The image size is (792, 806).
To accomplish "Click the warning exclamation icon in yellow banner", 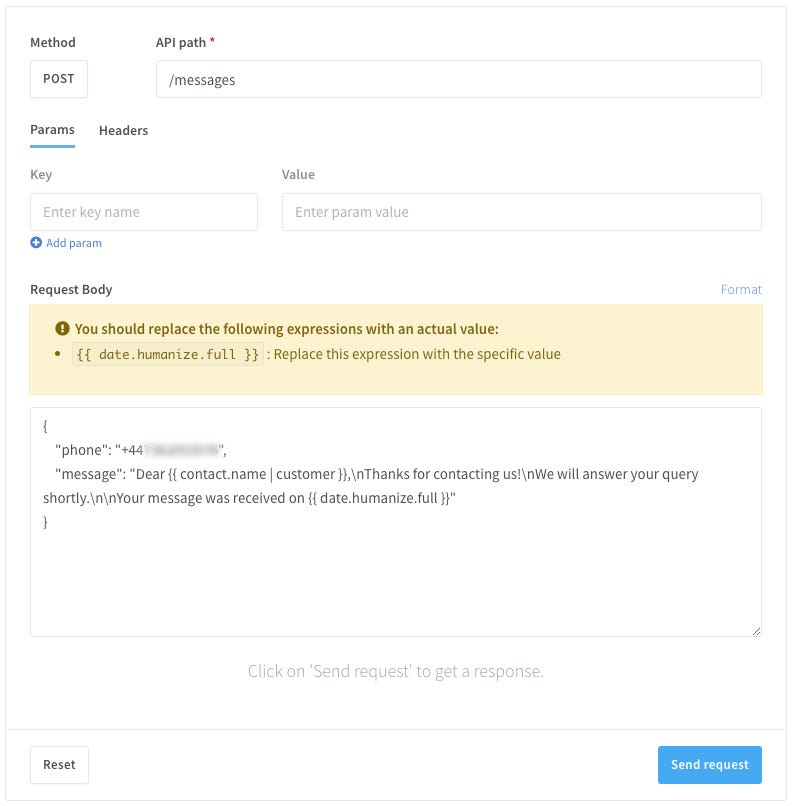I will pyautogui.click(x=63, y=328).
